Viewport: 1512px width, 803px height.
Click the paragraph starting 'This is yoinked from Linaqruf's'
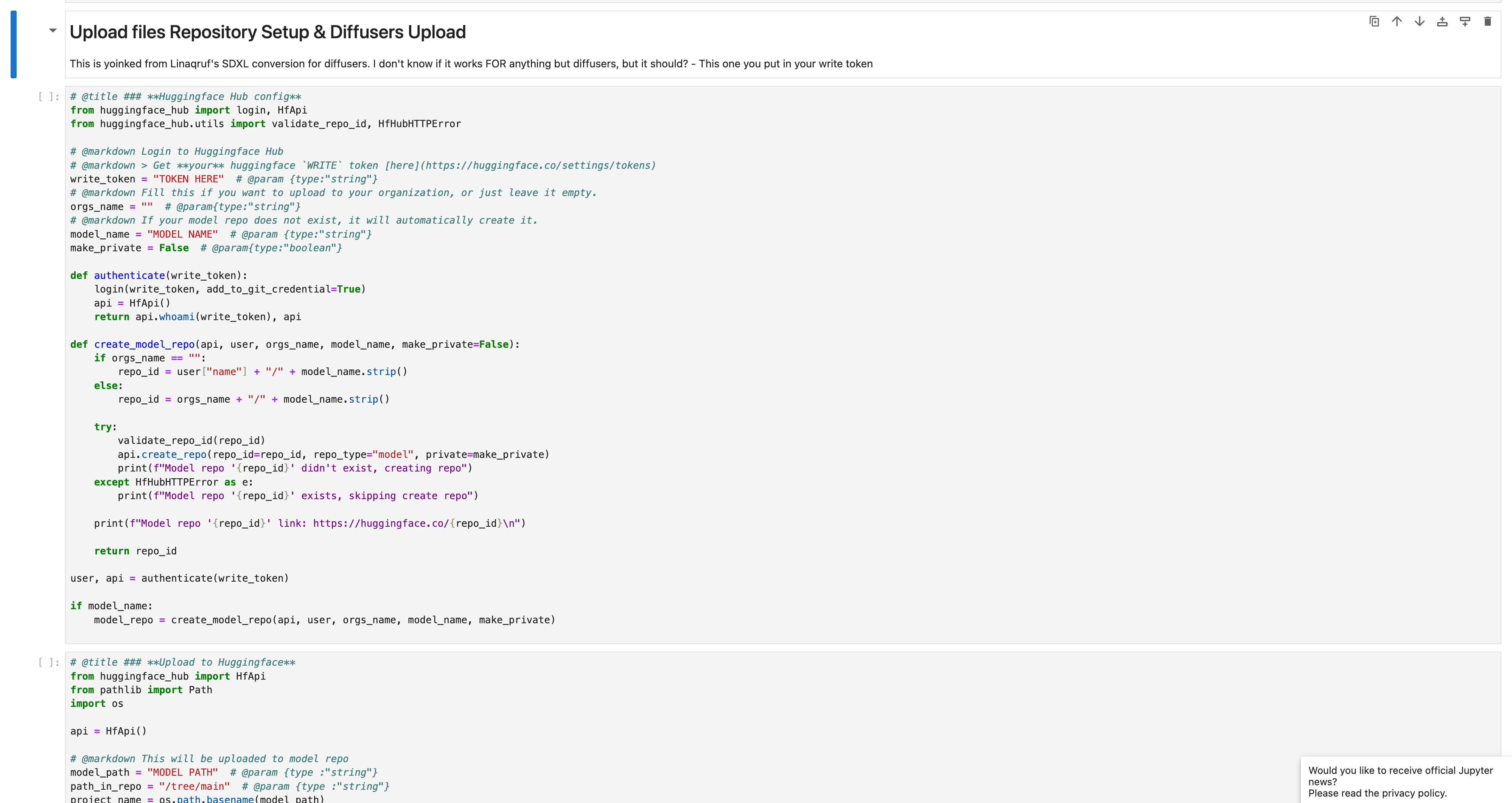point(471,64)
